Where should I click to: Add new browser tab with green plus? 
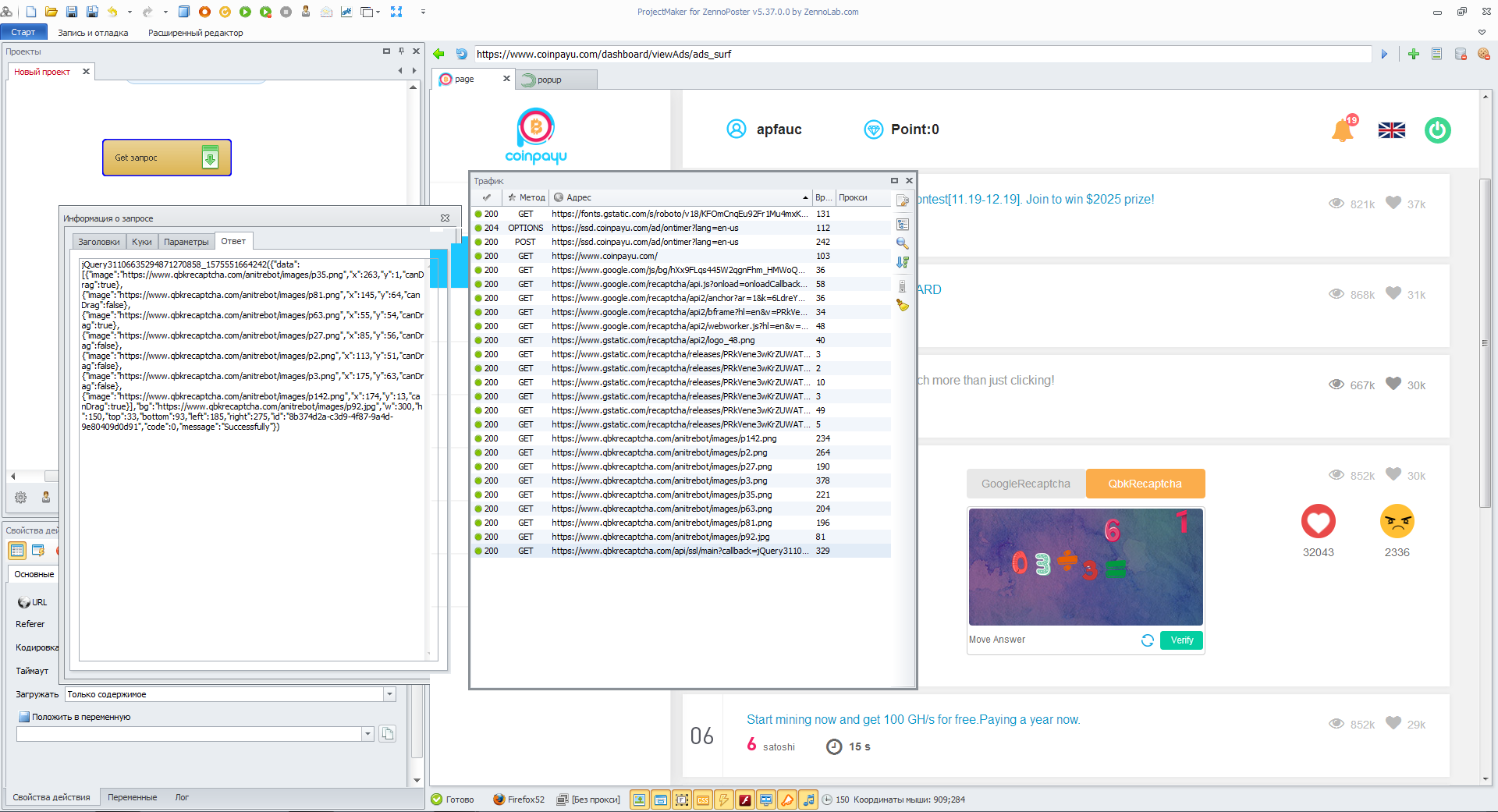1414,54
